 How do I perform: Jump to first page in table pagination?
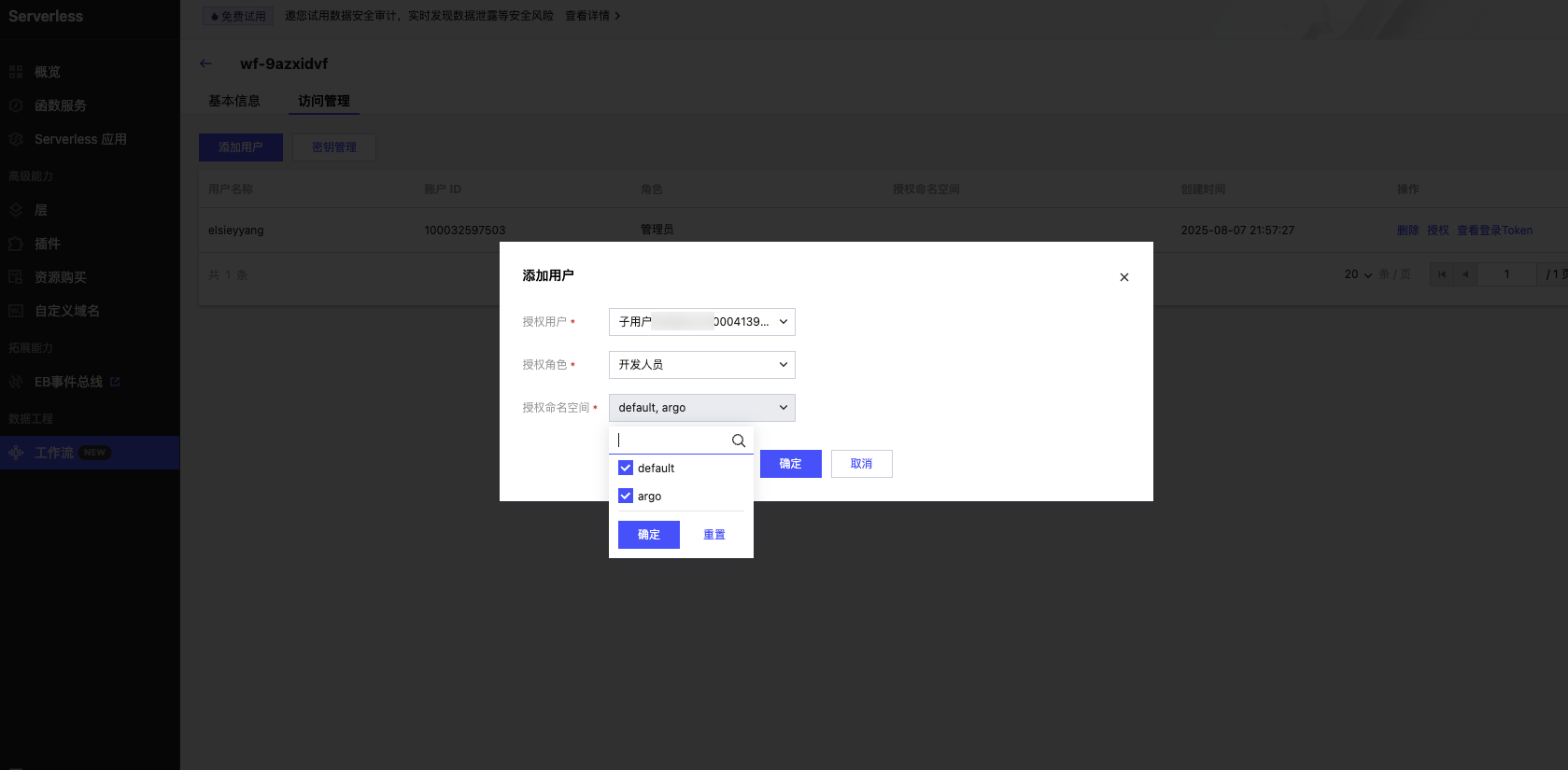(1442, 274)
